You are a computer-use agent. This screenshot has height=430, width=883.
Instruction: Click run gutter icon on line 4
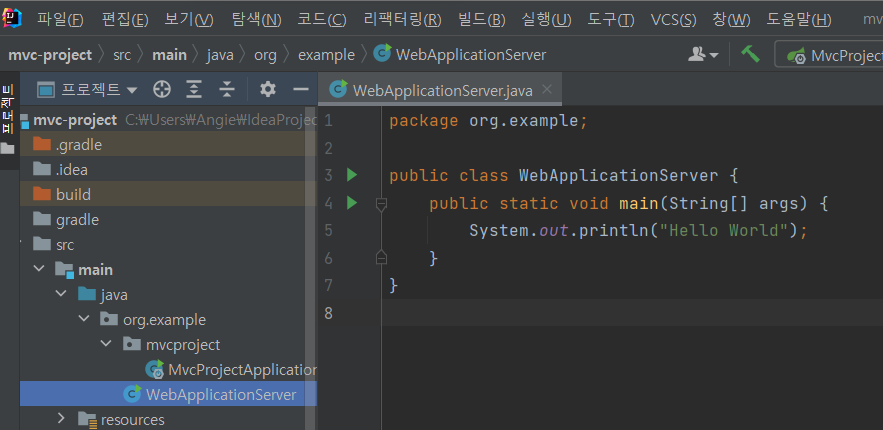coord(352,203)
